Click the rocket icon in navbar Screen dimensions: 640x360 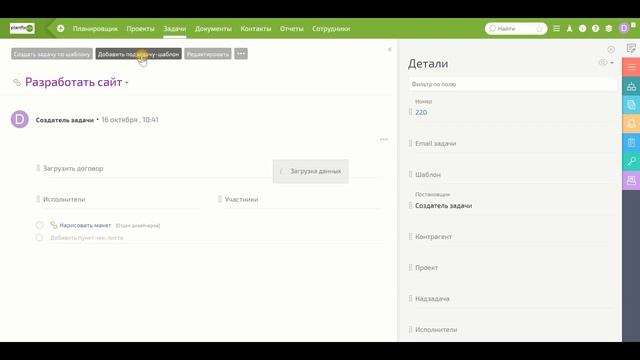pos(569,29)
